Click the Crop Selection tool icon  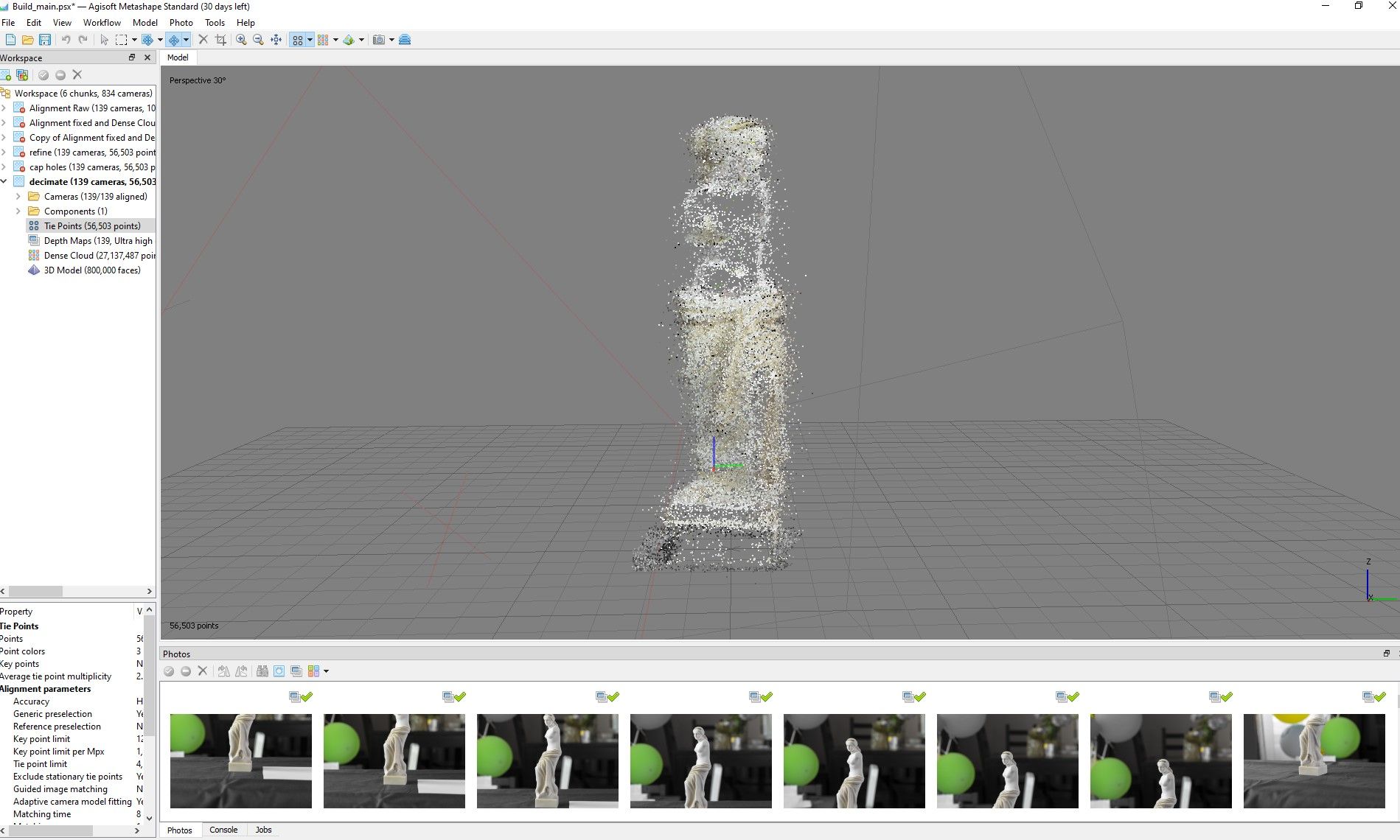pyautogui.click(x=220, y=40)
